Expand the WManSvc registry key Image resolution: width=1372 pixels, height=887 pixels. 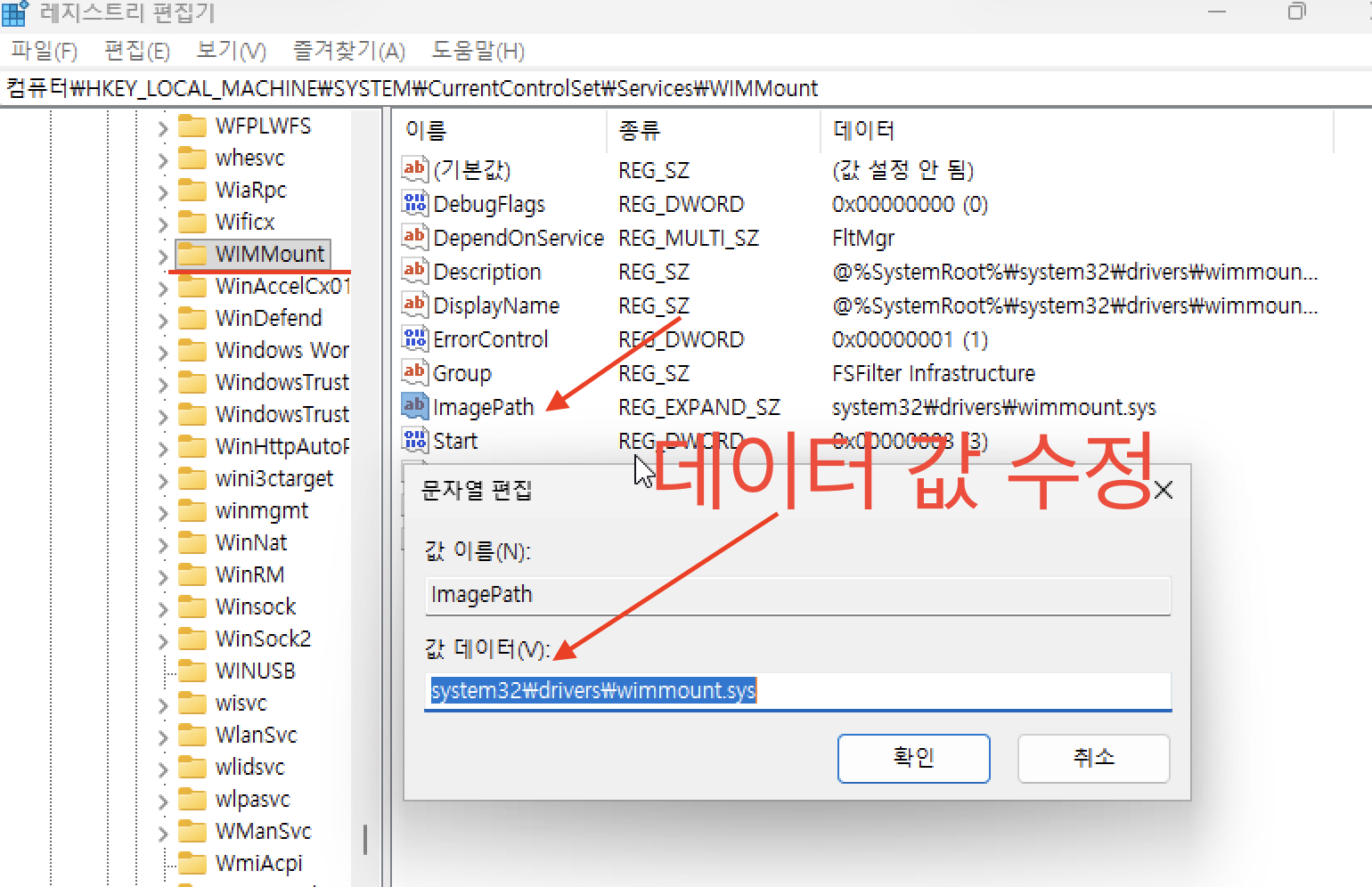click(x=162, y=831)
